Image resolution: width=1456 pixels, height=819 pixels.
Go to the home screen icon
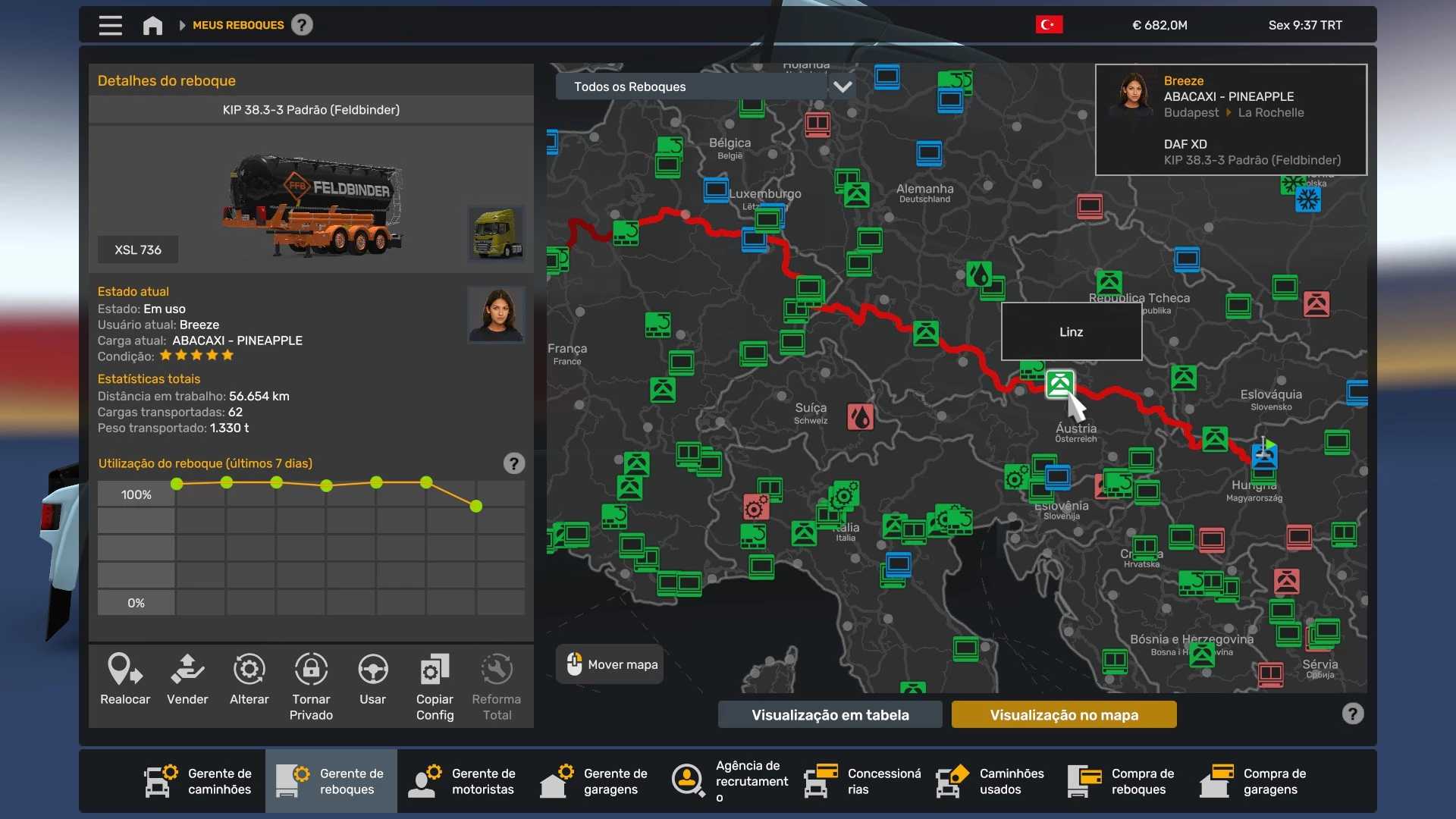click(x=152, y=25)
